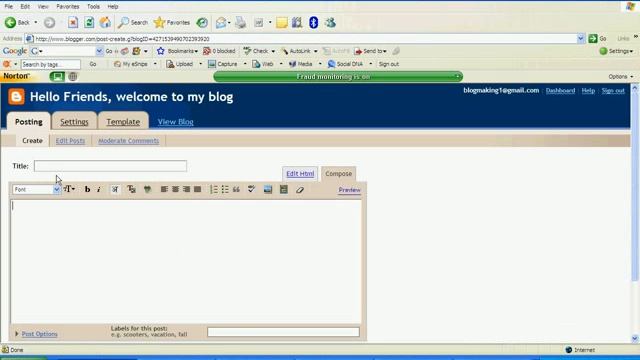Go to browser Home page
The image size is (640, 360).
[x=105, y=22]
